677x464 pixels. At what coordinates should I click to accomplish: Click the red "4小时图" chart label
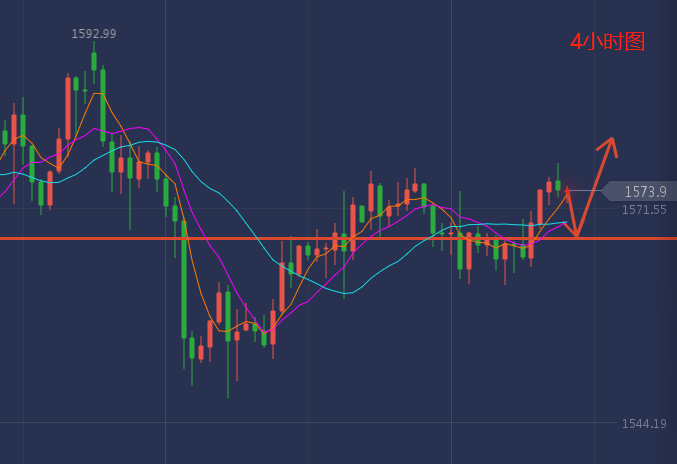pyautogui.click(x=607, y=42)
